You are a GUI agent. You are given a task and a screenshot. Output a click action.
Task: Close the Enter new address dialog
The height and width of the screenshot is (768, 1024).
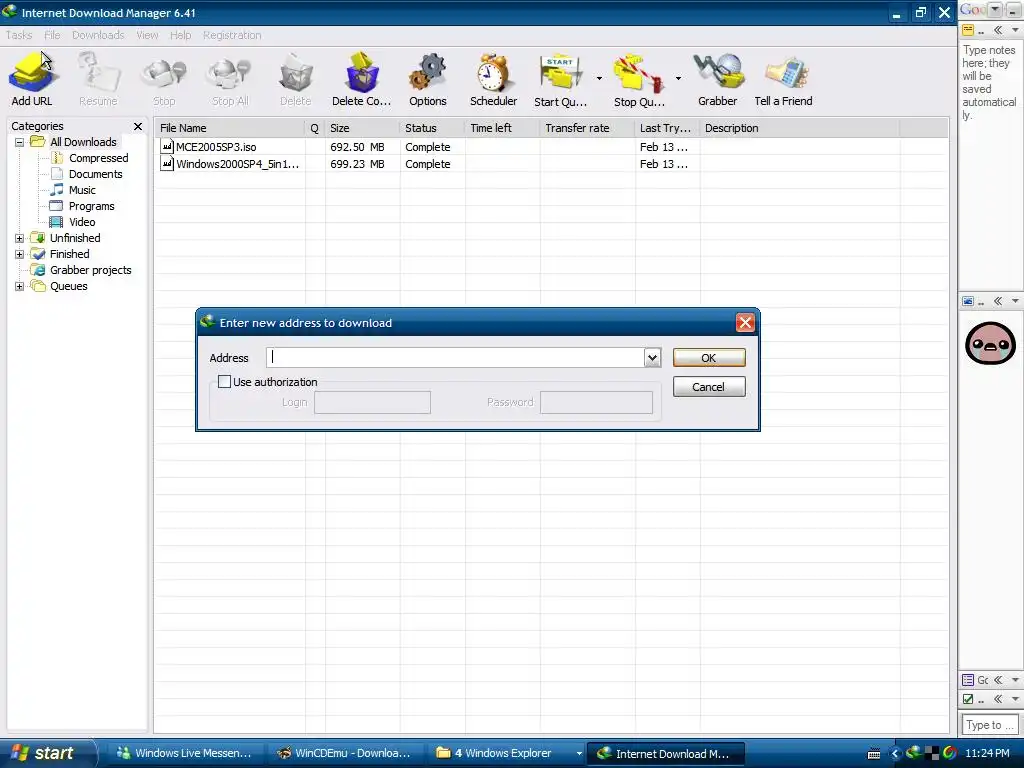(745, 323)
